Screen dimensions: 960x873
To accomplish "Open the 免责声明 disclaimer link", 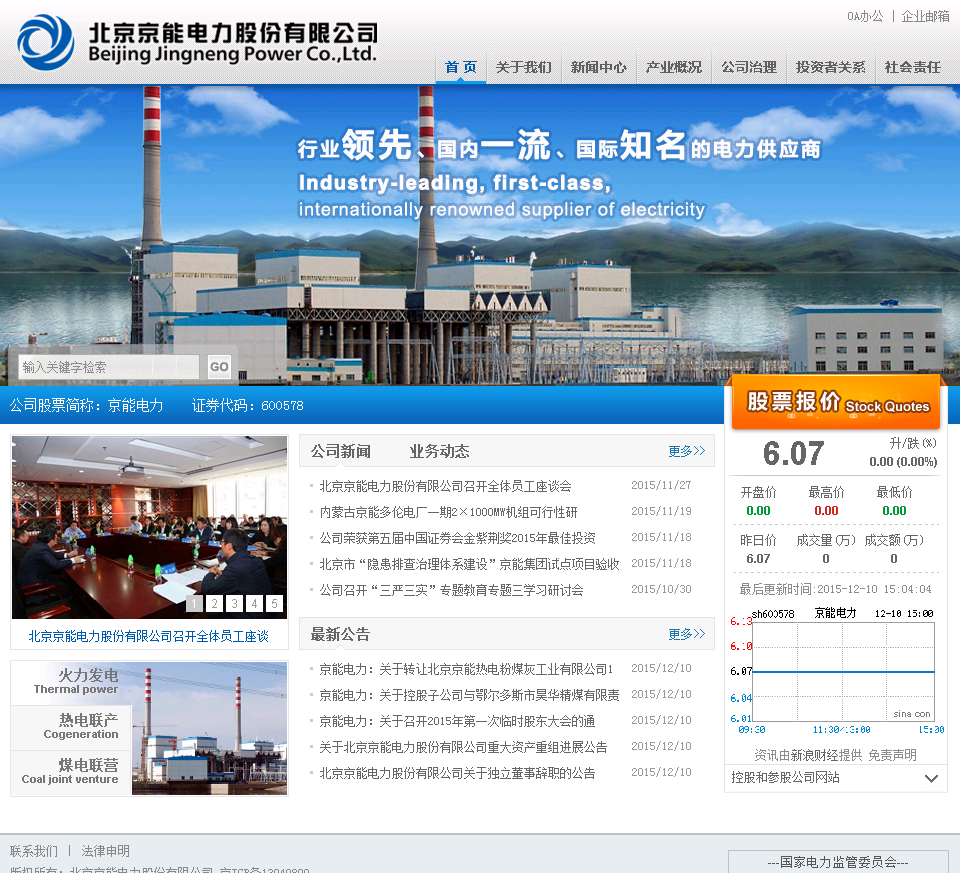I will pos(892,755).
